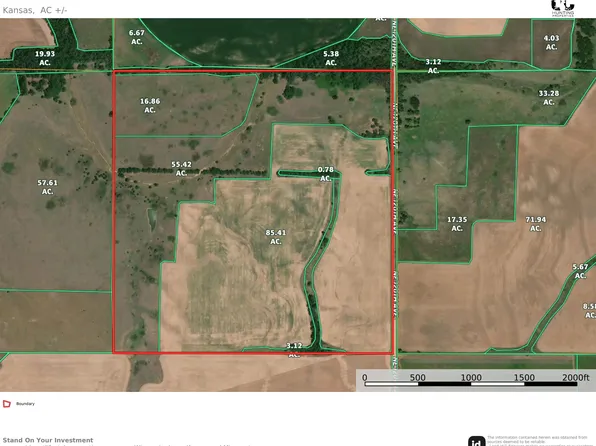Image resolution: width=596 pixels, height=446 pixels.
Task: Click the '1500' mark on scale bar
Action: tap(524, 378)
